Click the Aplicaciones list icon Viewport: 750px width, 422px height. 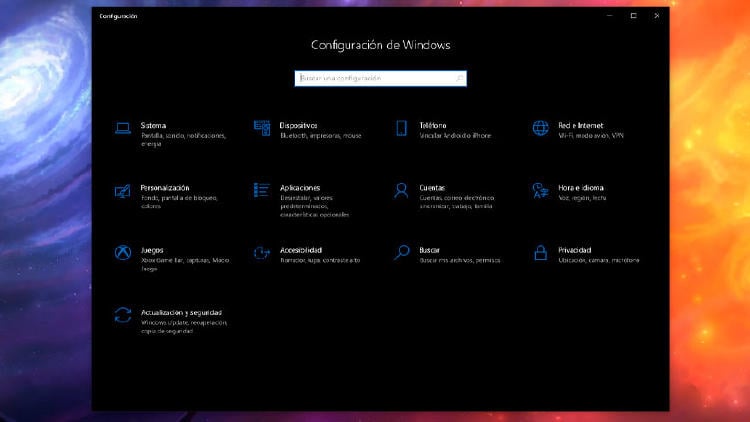262,190
